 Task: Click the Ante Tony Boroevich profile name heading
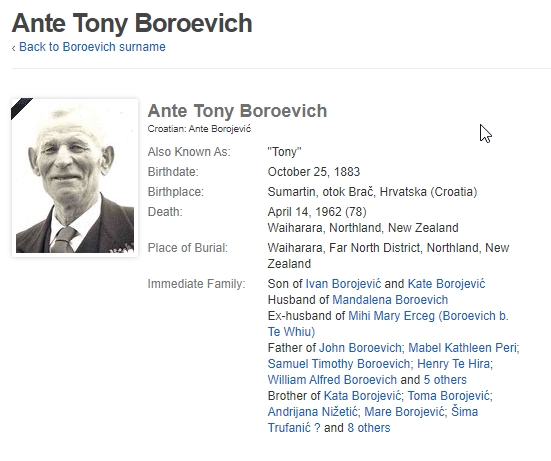[237, 111]
